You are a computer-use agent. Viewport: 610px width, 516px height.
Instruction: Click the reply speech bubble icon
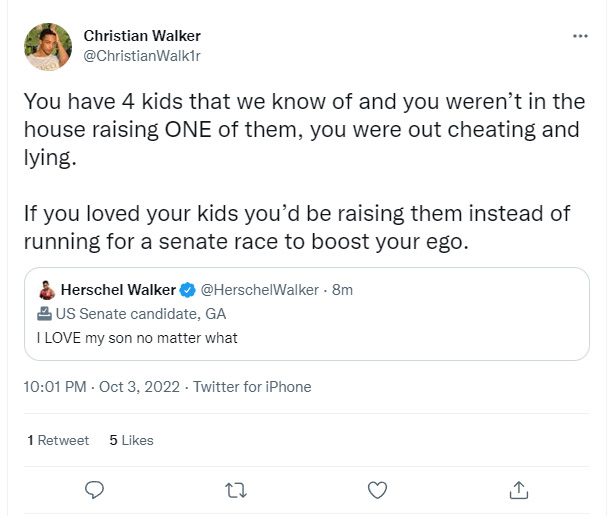click(96, 489)
